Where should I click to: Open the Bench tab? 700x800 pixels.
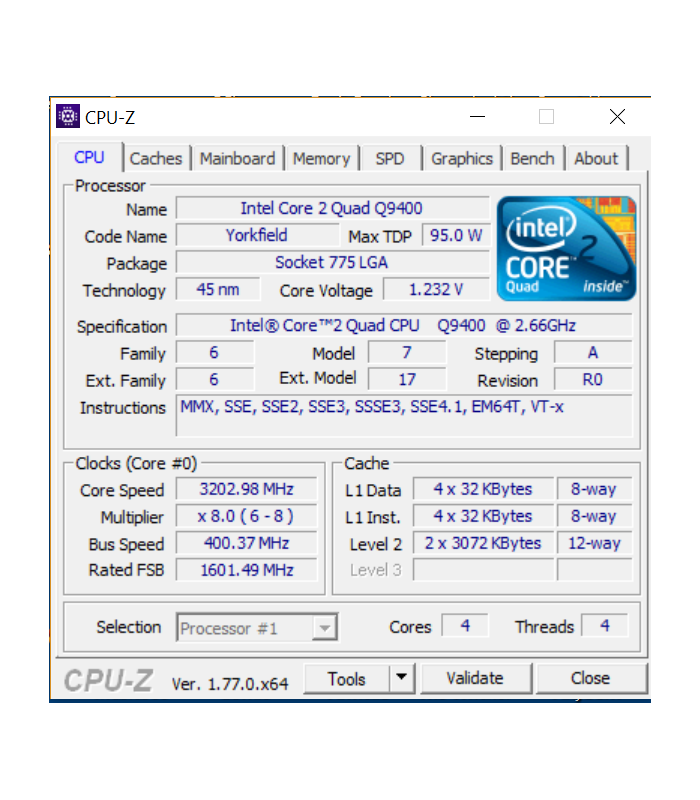tap(532, 159)
